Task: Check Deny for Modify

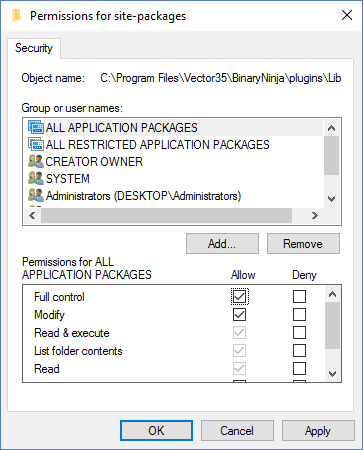Action: coord(299,314)
